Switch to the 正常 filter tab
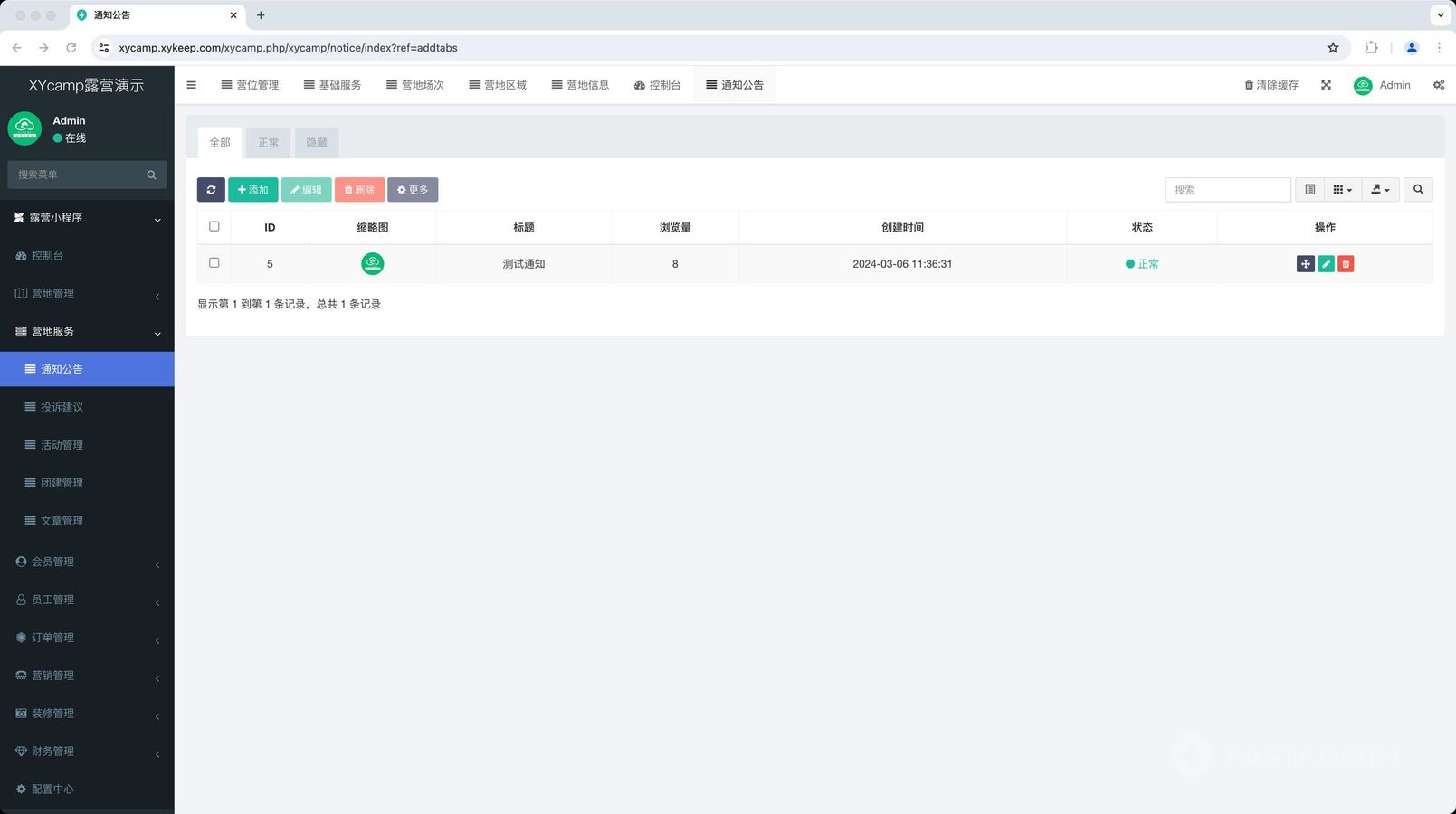Image resolution: width=1456 pixels, height=814 pixels. pyautogui.click(x=269, y=143)
